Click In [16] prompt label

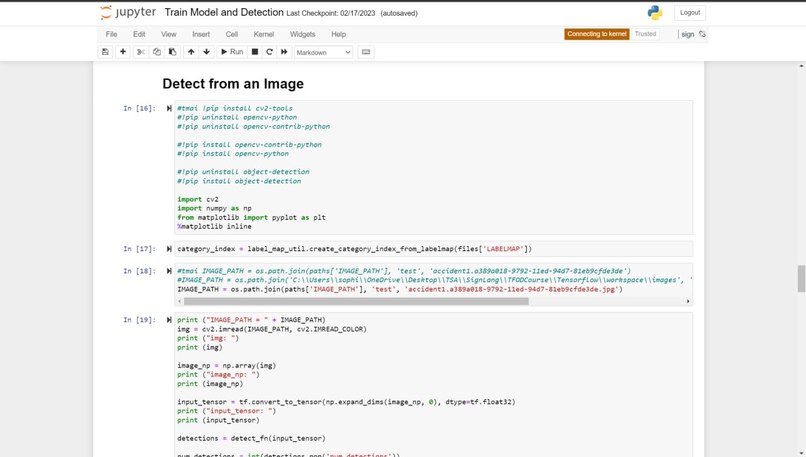[x=139, y=108]
